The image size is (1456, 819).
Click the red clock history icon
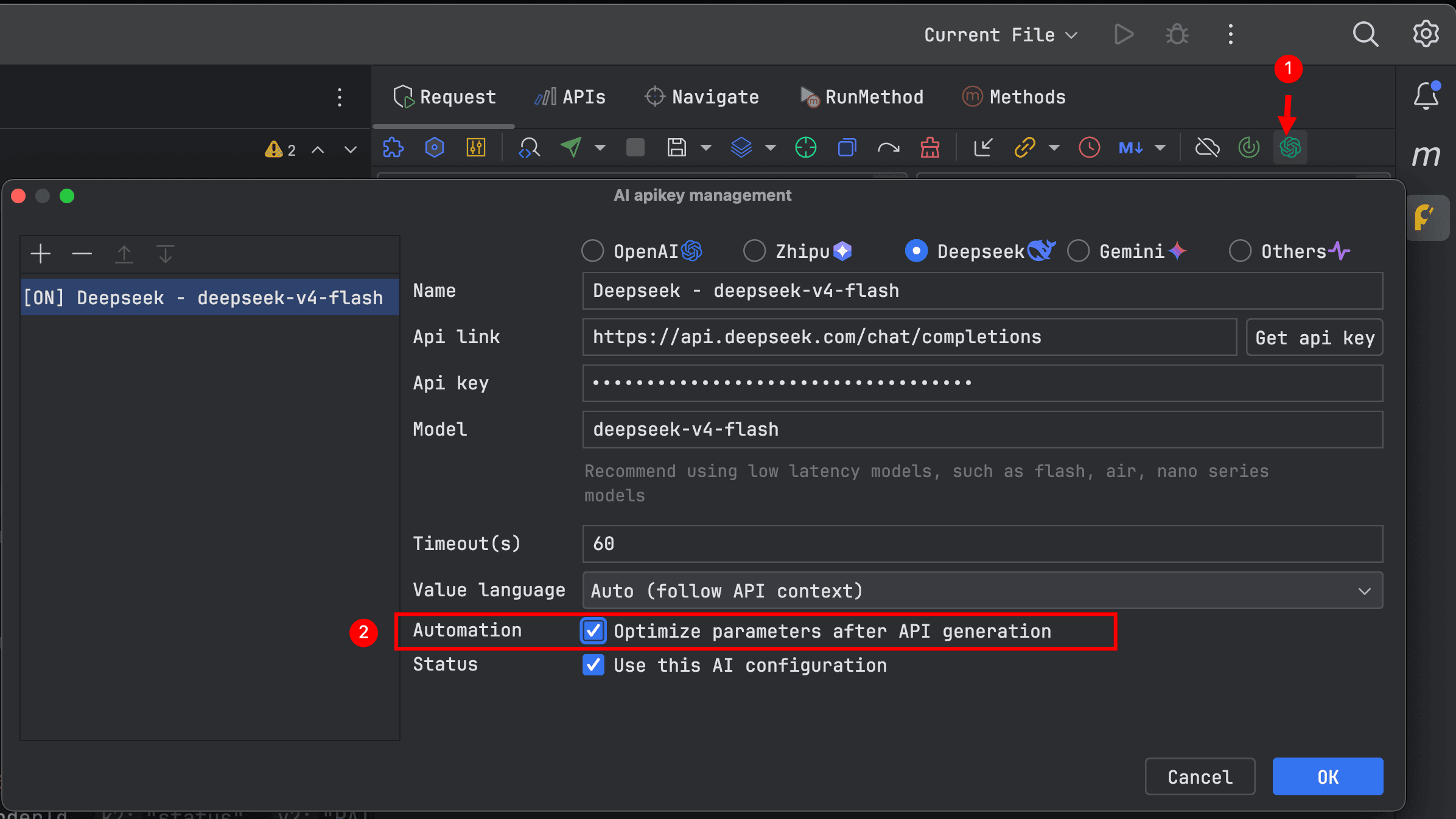1089,147
